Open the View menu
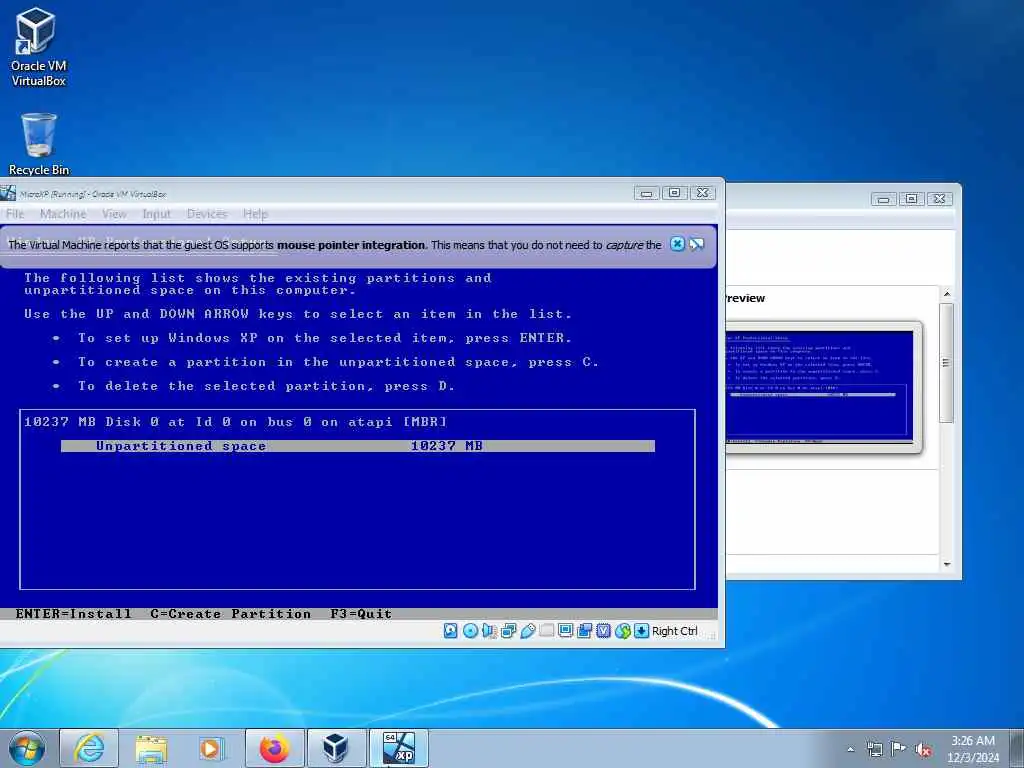Viewport: 1024px width, 768px height. pyautogui.click(x=114, y=214)
